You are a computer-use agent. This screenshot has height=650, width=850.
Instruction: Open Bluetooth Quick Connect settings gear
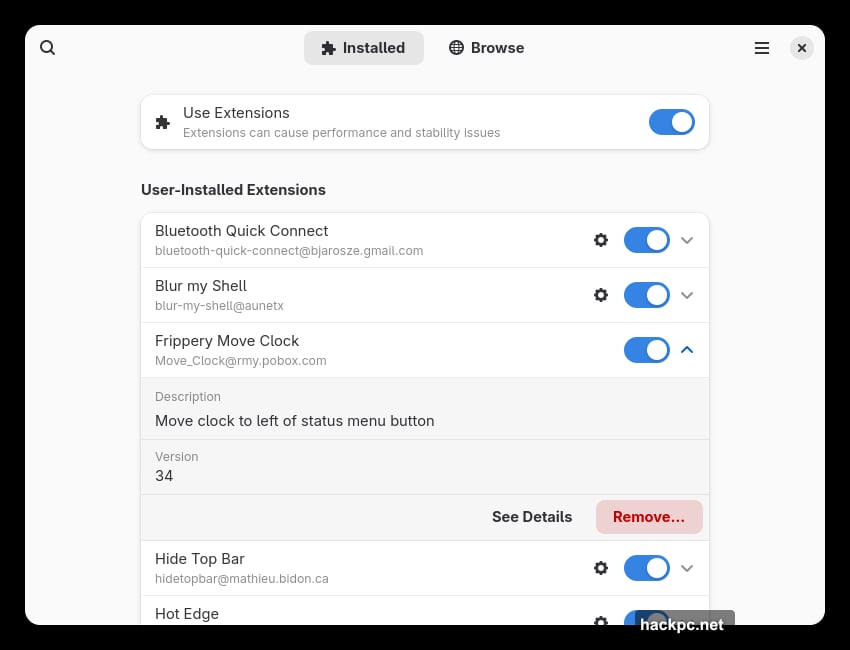coord(601,240)
